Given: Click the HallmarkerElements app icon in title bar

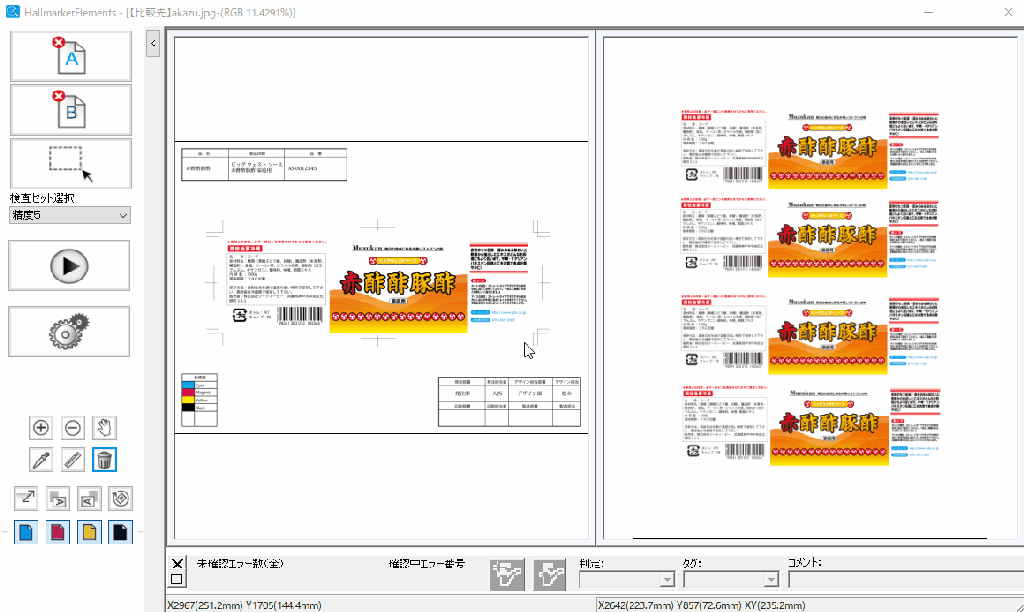Looking at the screenshot, I should (x=12, y=12).
